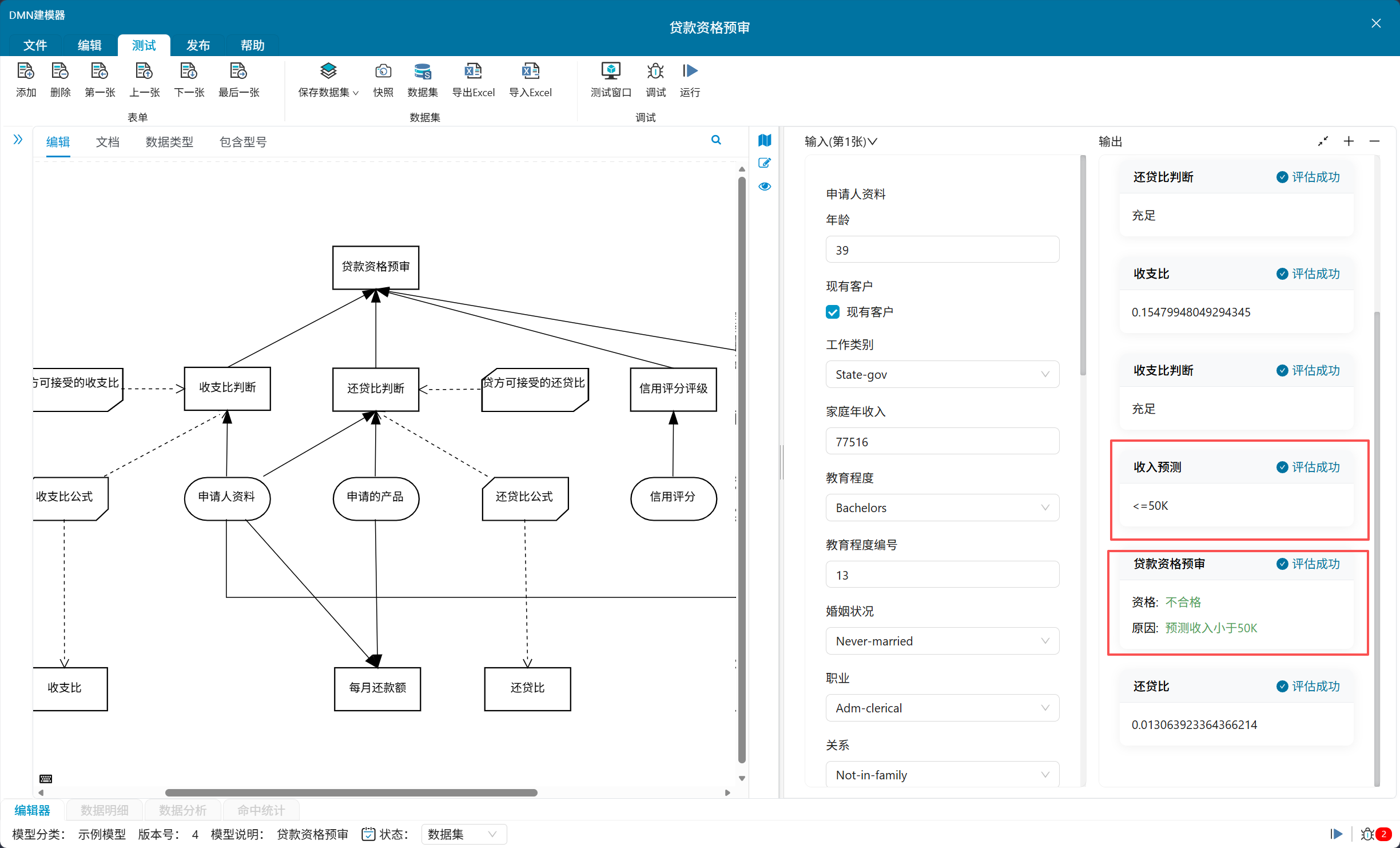Open the Bachelors education dropdown

942,508
